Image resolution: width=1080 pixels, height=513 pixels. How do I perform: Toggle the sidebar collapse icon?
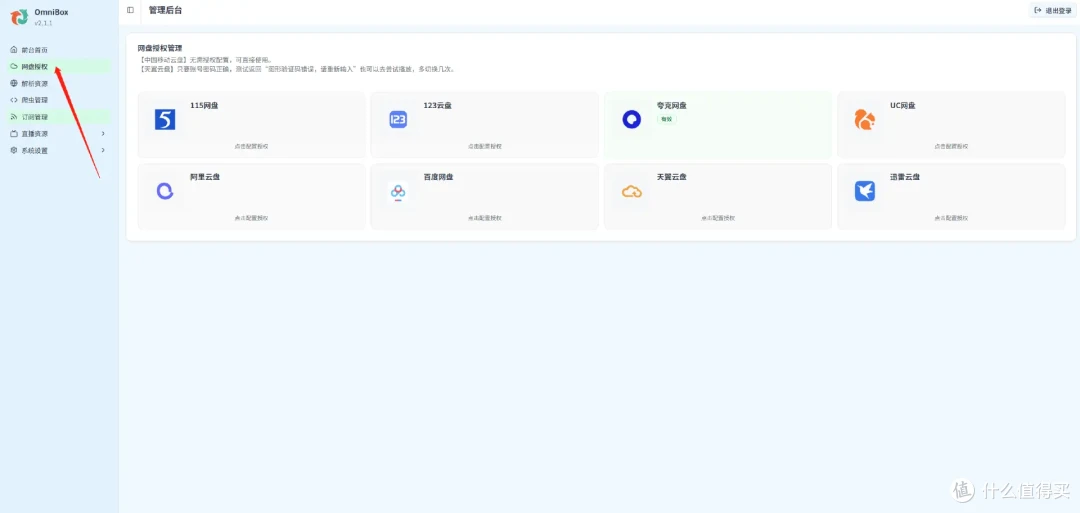pos(130,10)
